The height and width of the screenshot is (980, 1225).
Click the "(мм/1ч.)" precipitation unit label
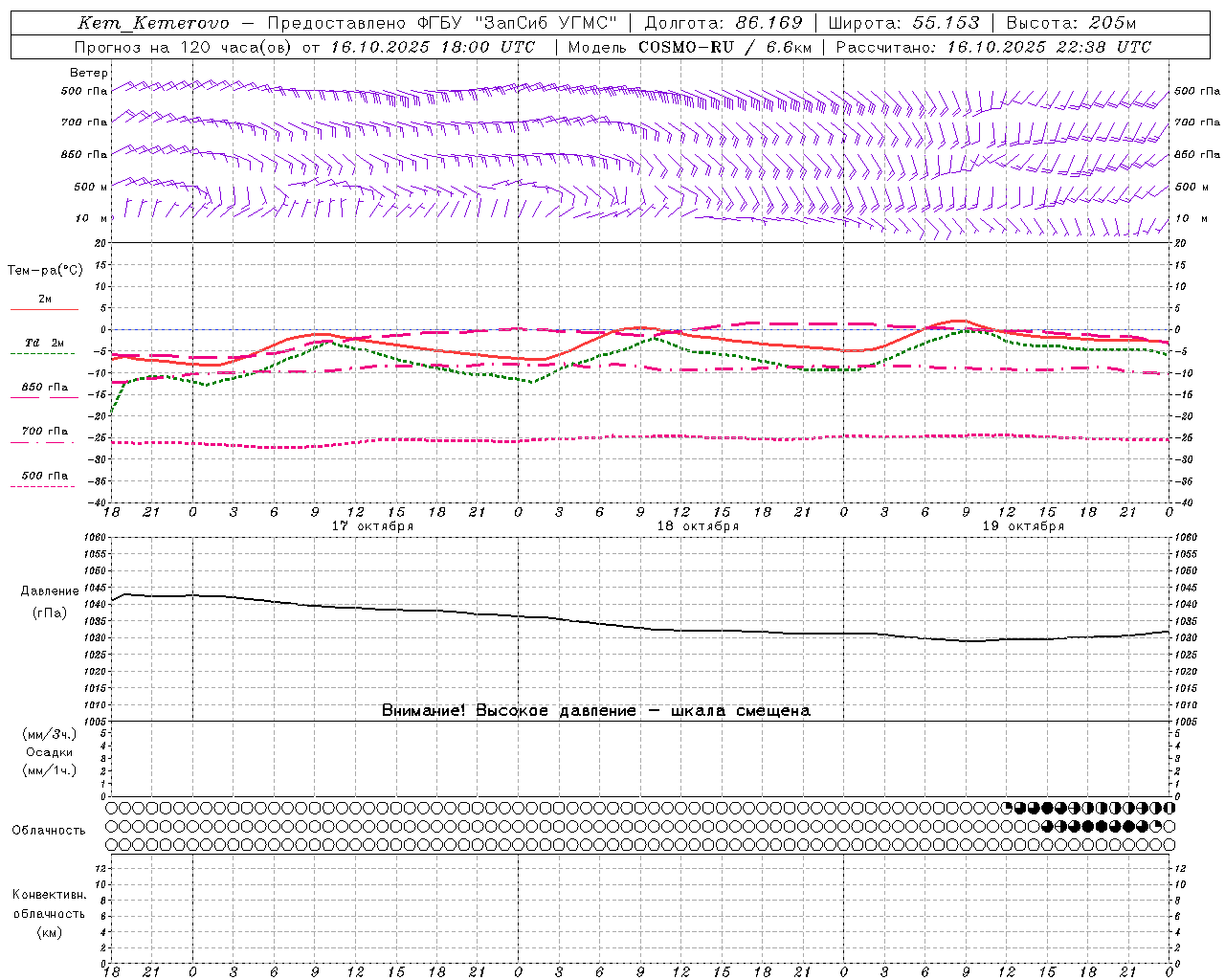[x=50, y=770]
